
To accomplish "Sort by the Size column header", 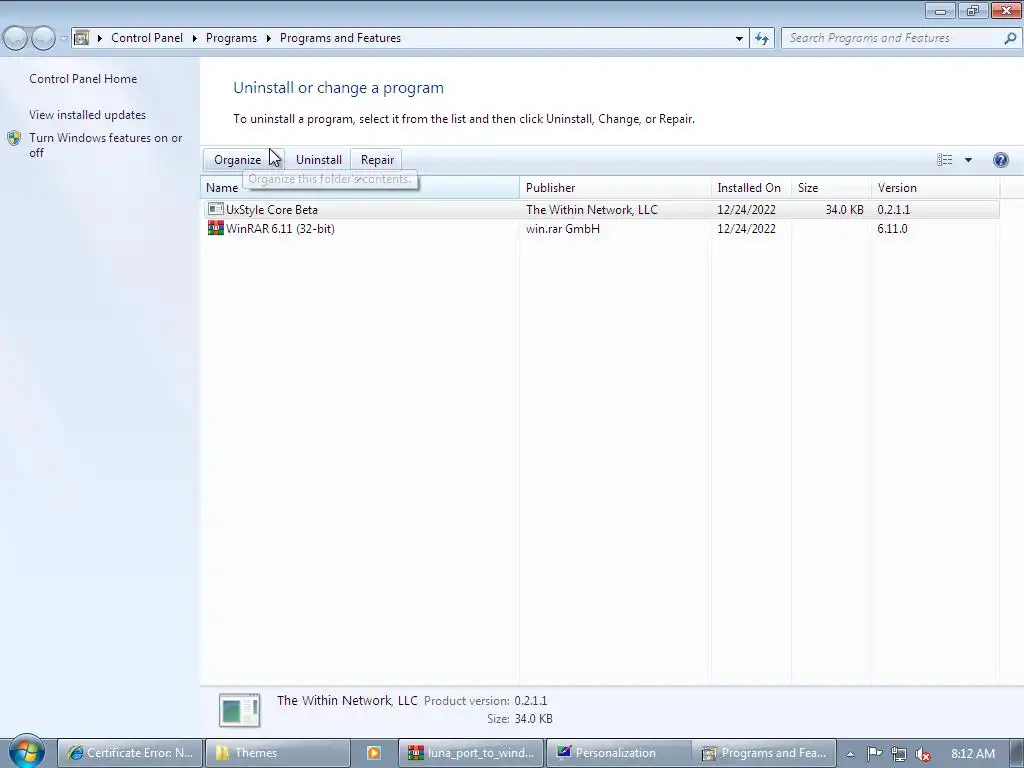I will [831, 188].
